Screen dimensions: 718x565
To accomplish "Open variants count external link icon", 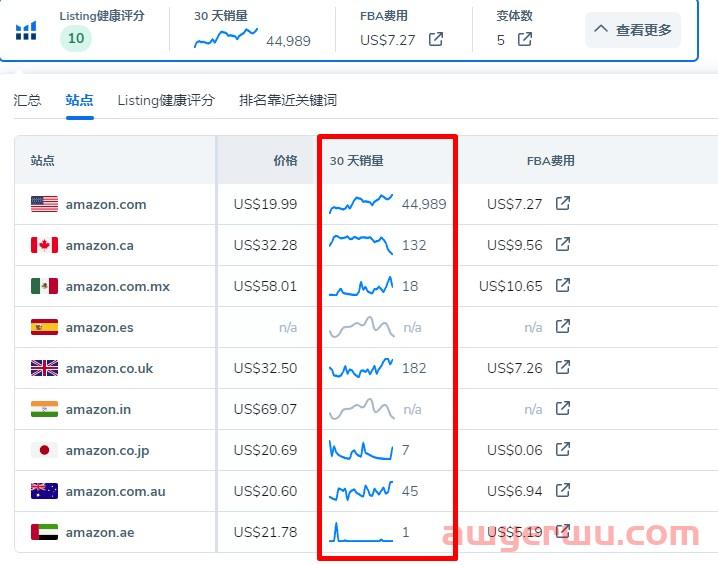I will click(x=525, y=40).
